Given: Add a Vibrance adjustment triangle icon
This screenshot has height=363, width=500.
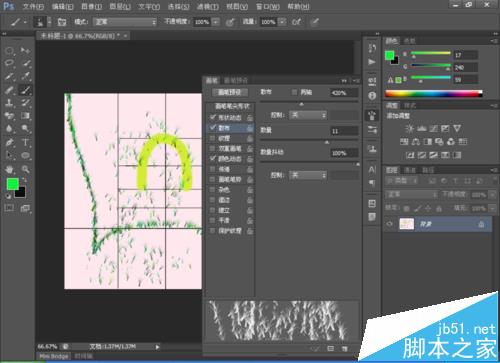Looking at the screenshot, I should click(457, 128).
